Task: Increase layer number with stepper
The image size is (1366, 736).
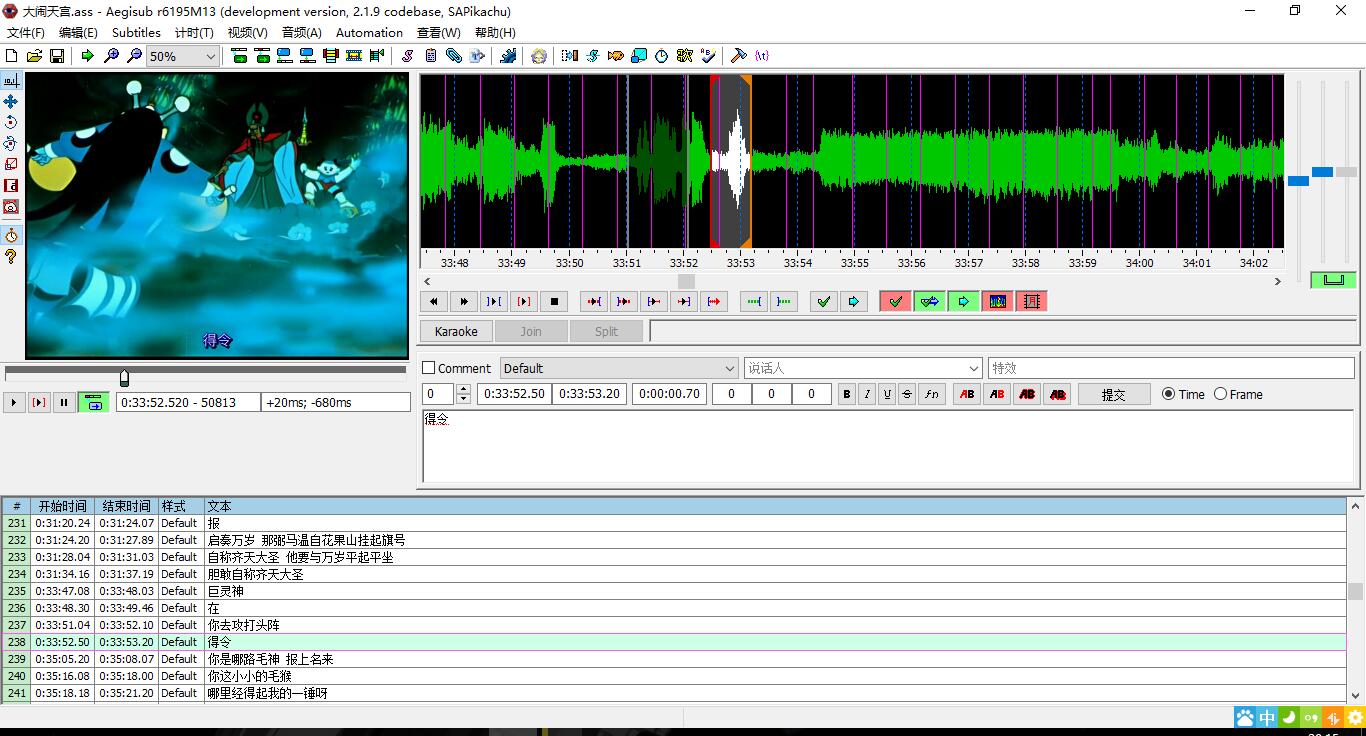Action: (x=463, y=389)
